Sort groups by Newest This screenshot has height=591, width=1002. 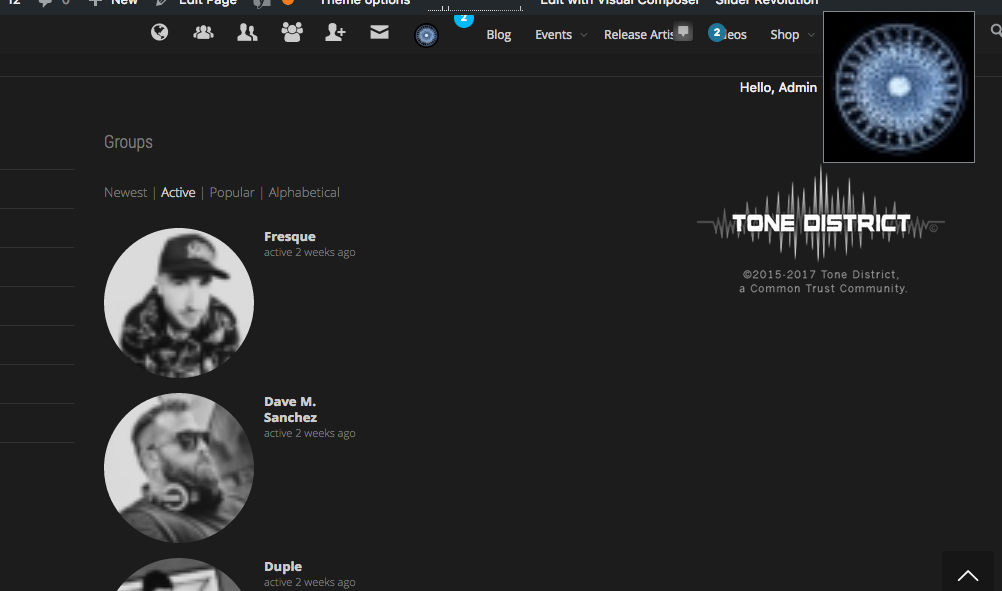125,192
